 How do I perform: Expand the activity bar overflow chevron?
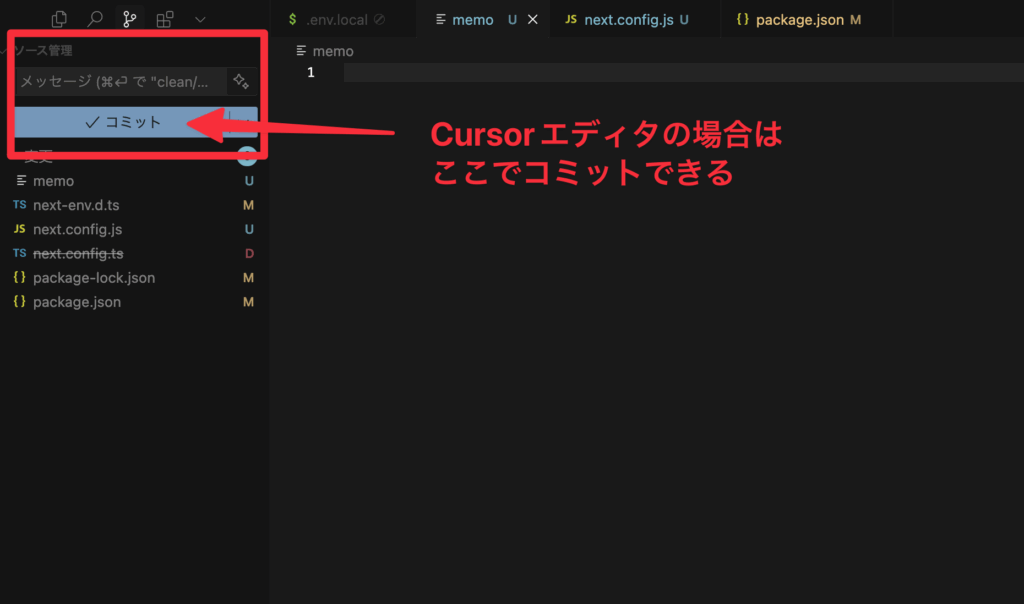pos(200,18)
